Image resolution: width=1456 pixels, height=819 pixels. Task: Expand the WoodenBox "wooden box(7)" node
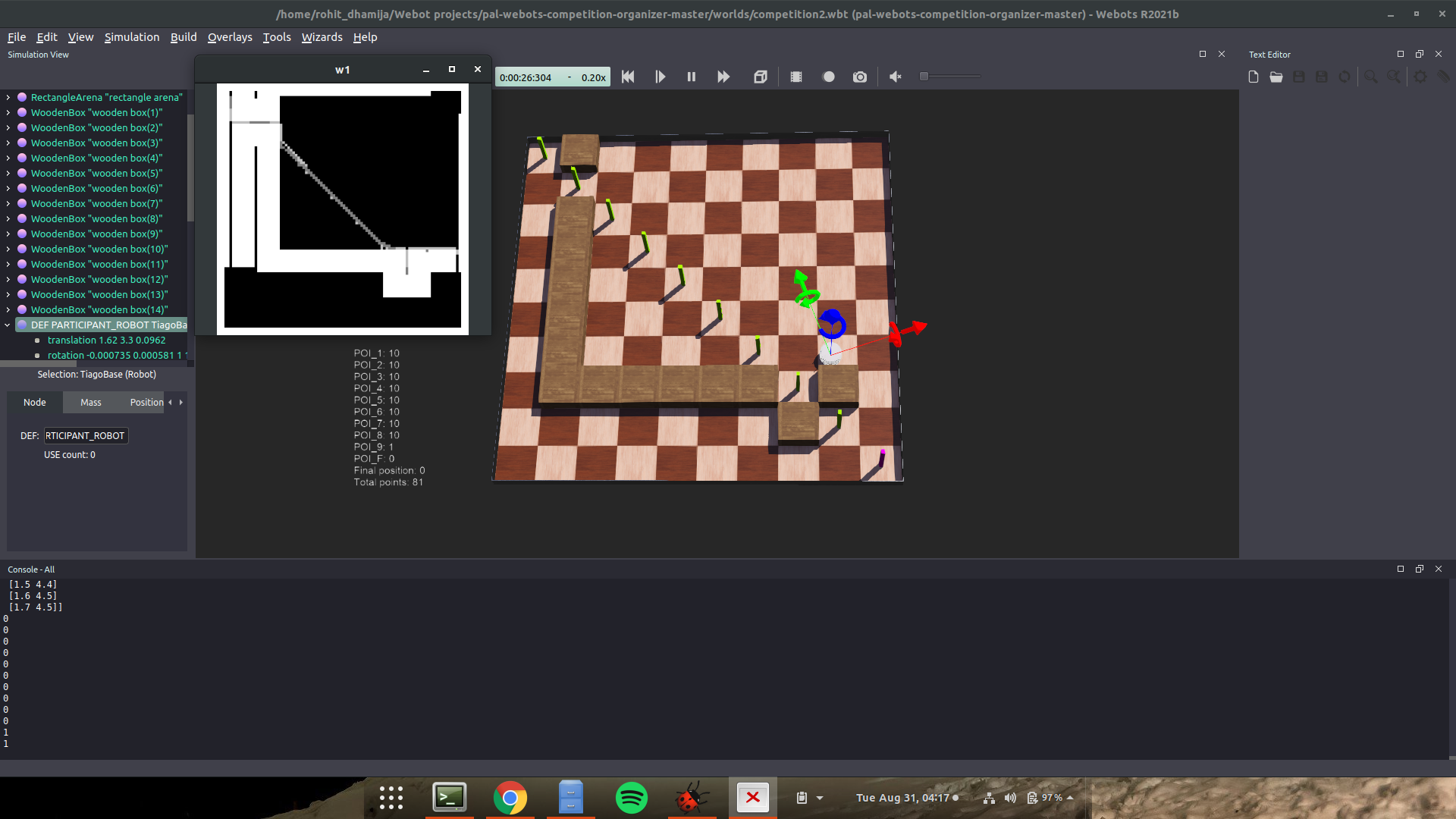pos(8,203)
